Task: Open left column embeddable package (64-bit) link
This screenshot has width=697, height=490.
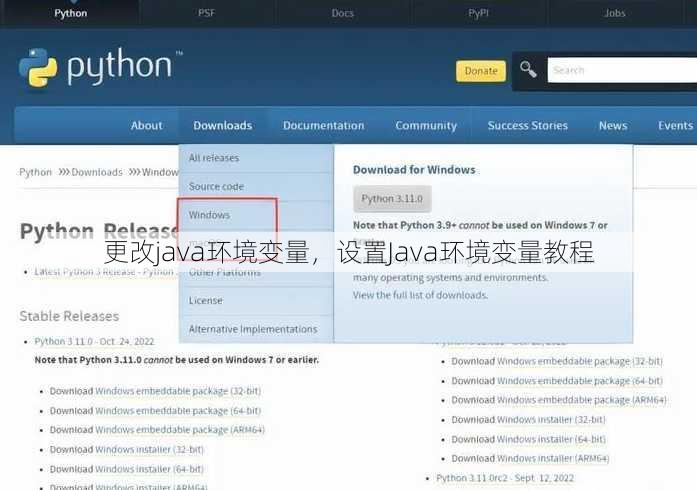Action: coord(178,411)
